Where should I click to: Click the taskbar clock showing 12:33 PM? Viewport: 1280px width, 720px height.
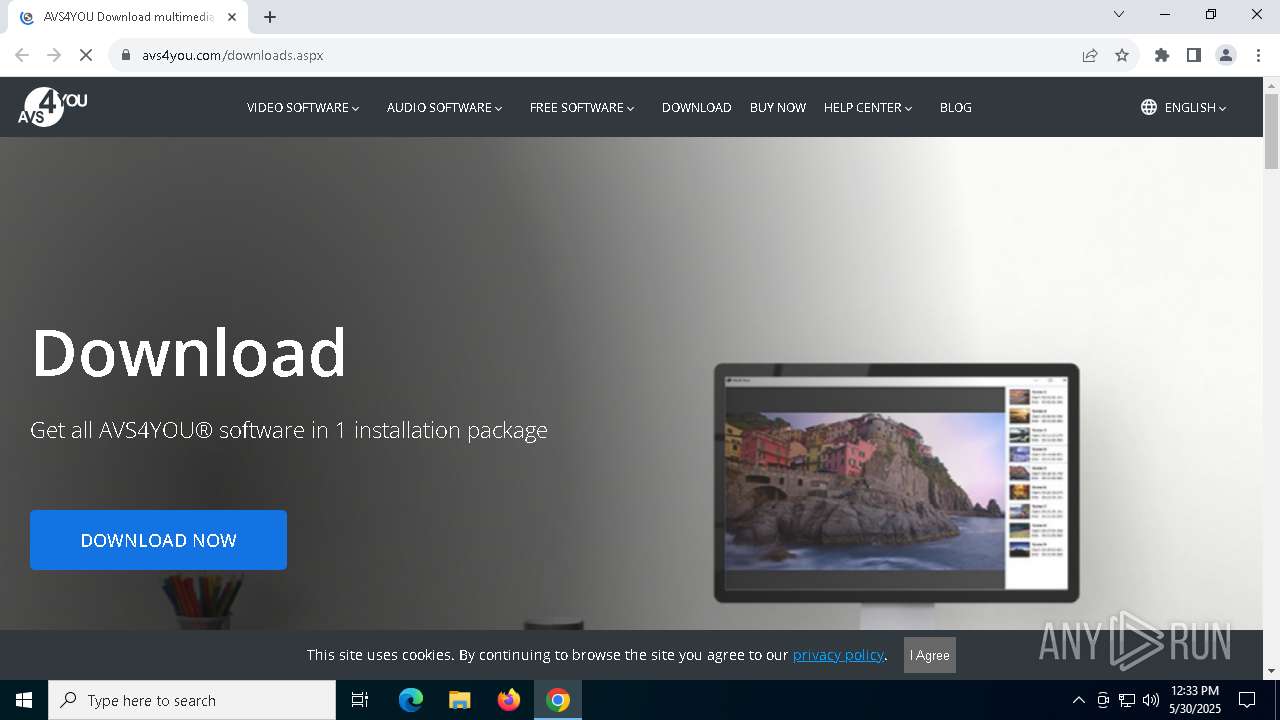pos(1195,700)
